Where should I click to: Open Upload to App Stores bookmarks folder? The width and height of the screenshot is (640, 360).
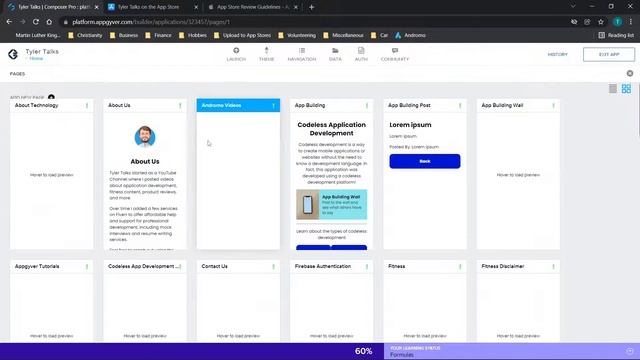click(242, 35)
